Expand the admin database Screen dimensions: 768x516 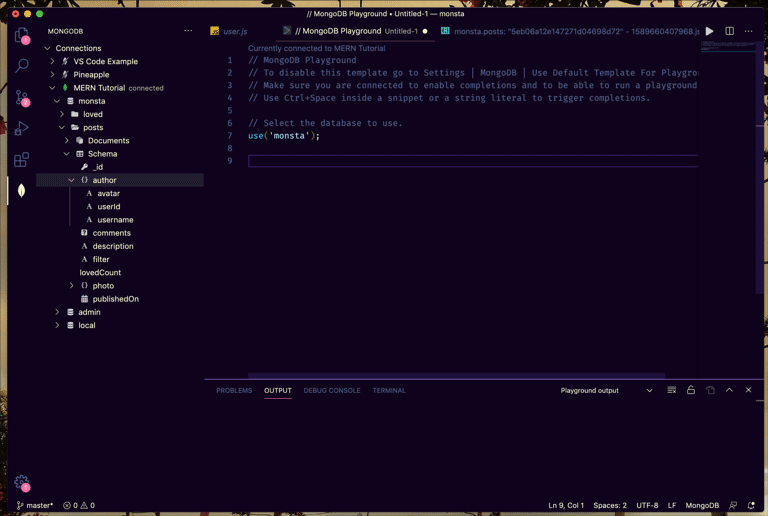57,312
